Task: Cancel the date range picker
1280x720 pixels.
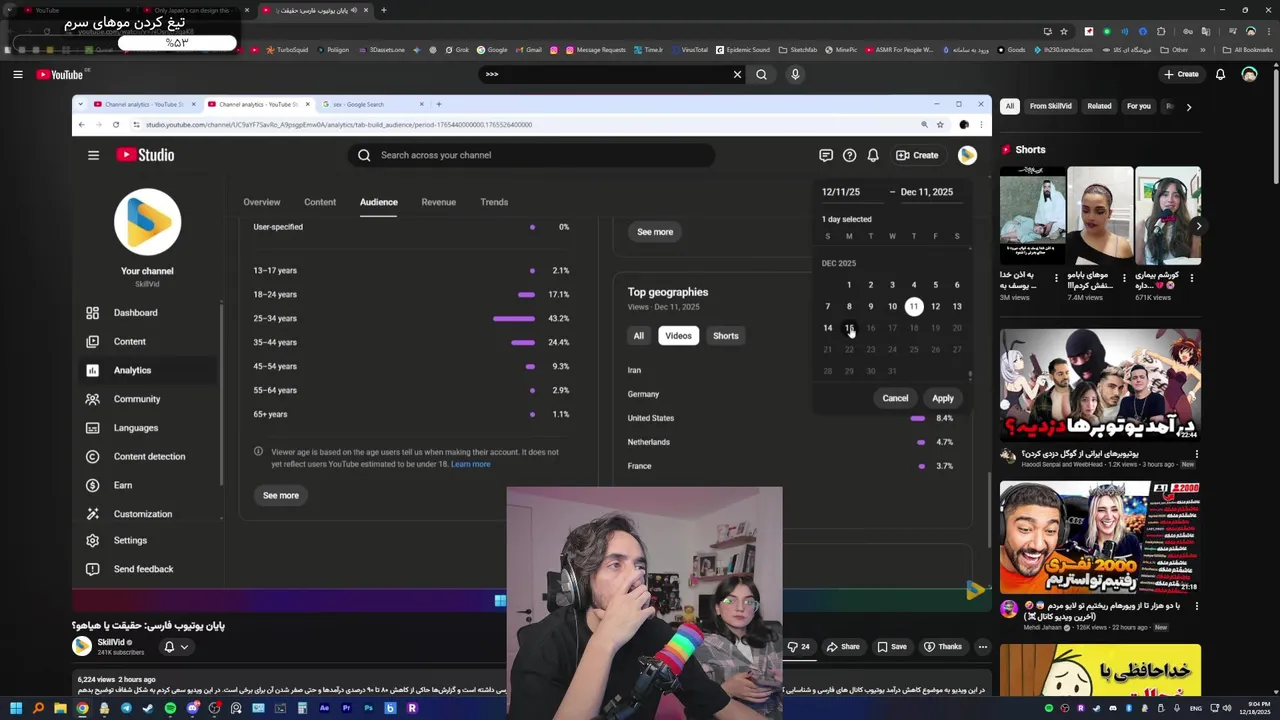Action: tap(895, 398)
